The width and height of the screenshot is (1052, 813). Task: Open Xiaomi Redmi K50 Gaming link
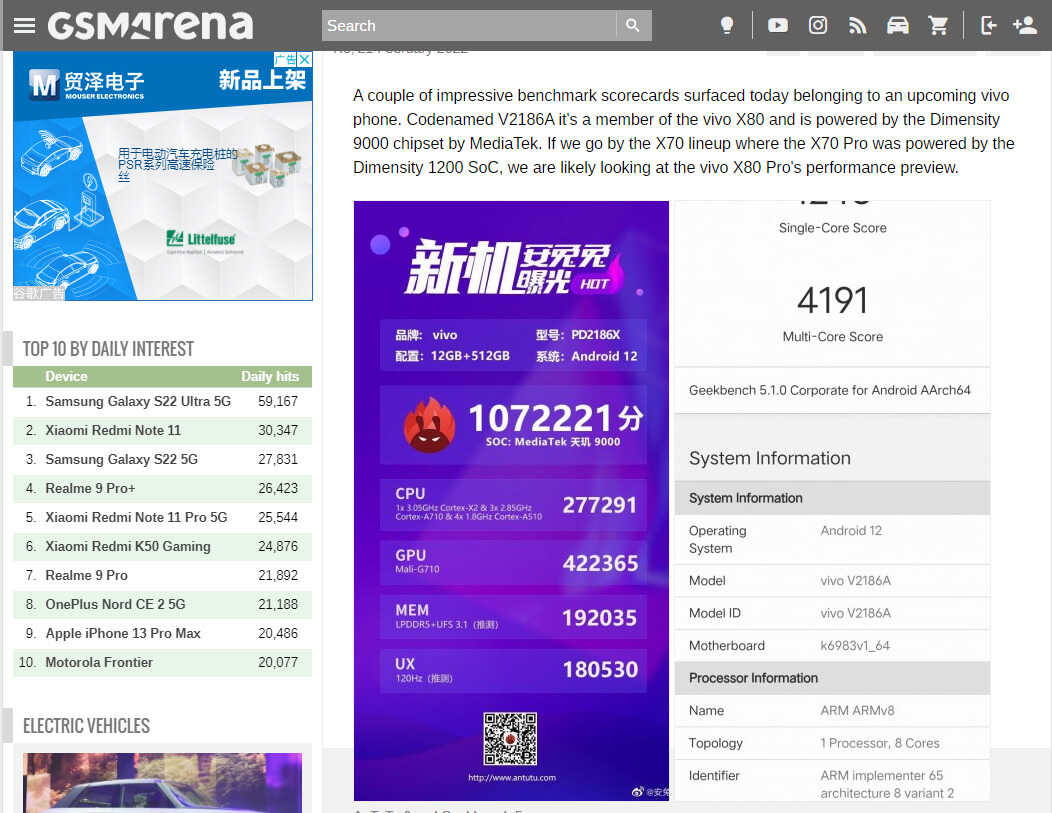coord(128,546)
